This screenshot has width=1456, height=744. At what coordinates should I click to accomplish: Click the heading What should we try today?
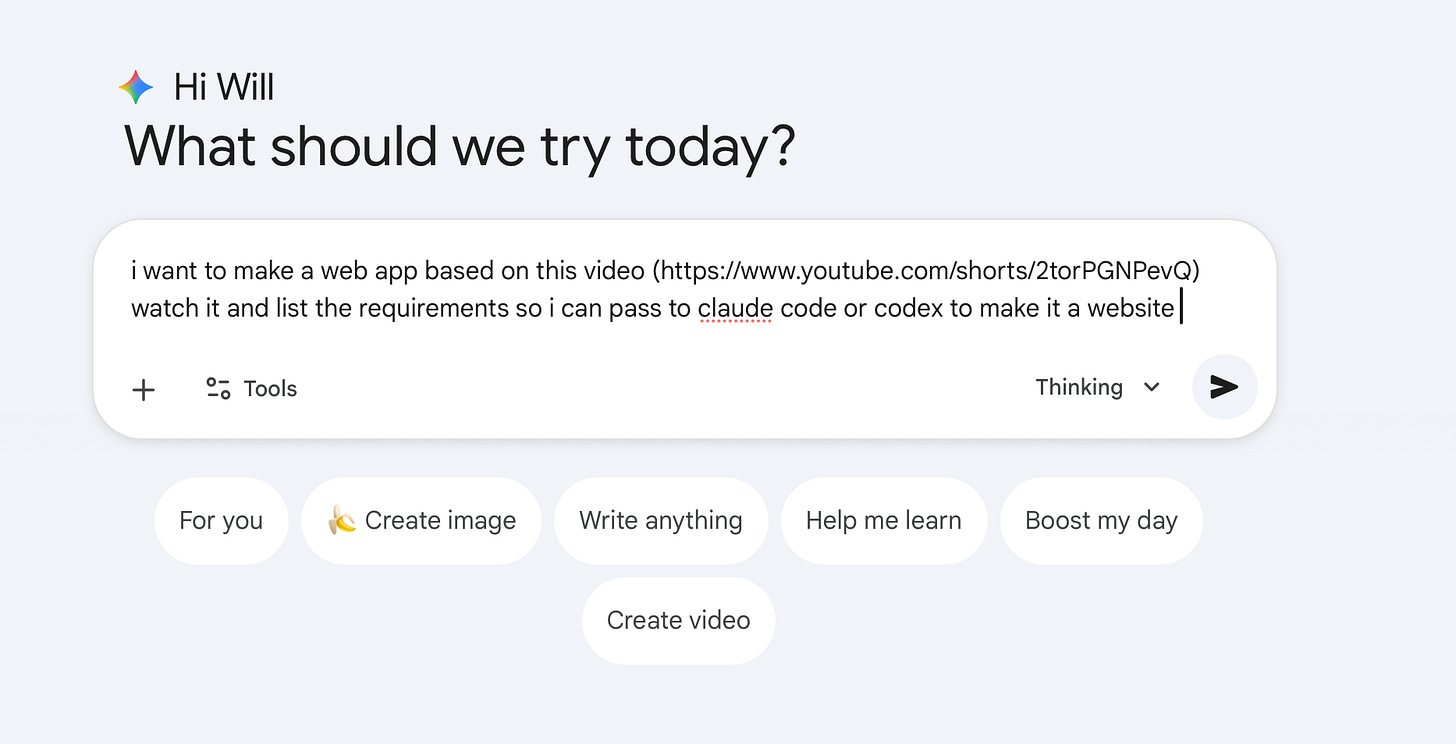tap(460, 148)
